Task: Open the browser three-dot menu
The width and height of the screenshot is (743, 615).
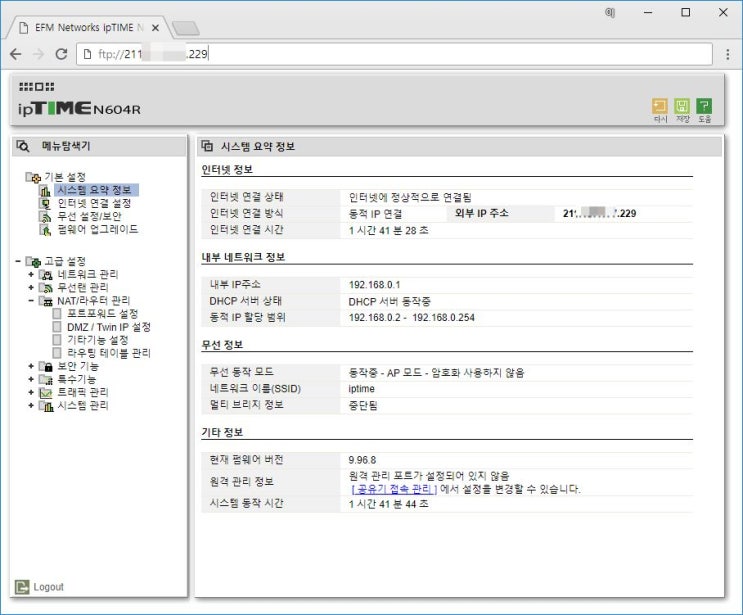Action: point(728,54)
